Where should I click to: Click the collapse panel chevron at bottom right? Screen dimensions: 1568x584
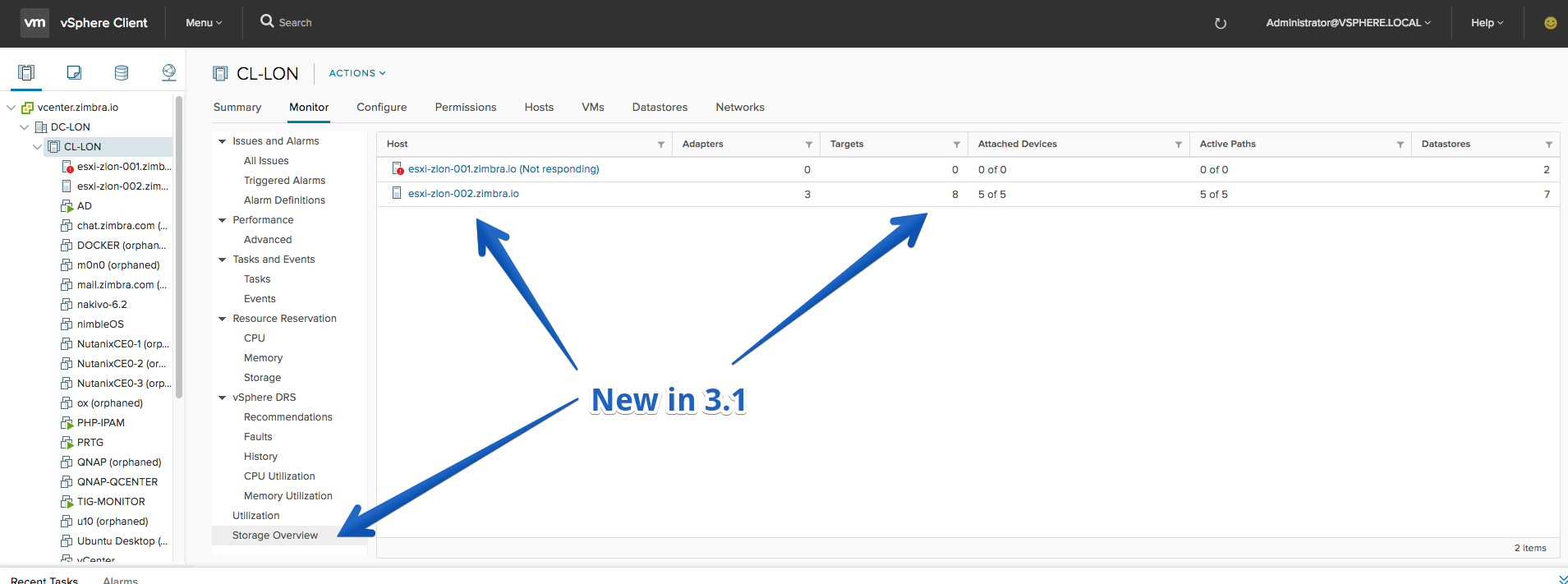pyautogui.click(x=1563, y=579)
